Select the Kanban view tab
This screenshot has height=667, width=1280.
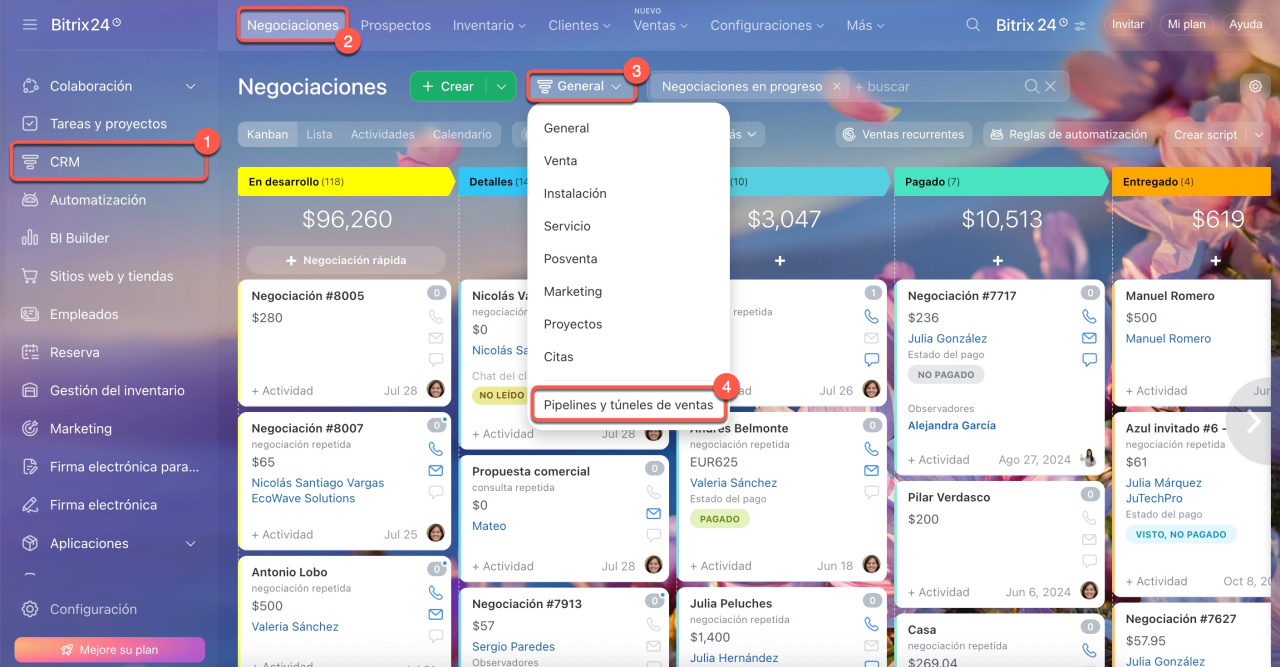click(267, 134)
